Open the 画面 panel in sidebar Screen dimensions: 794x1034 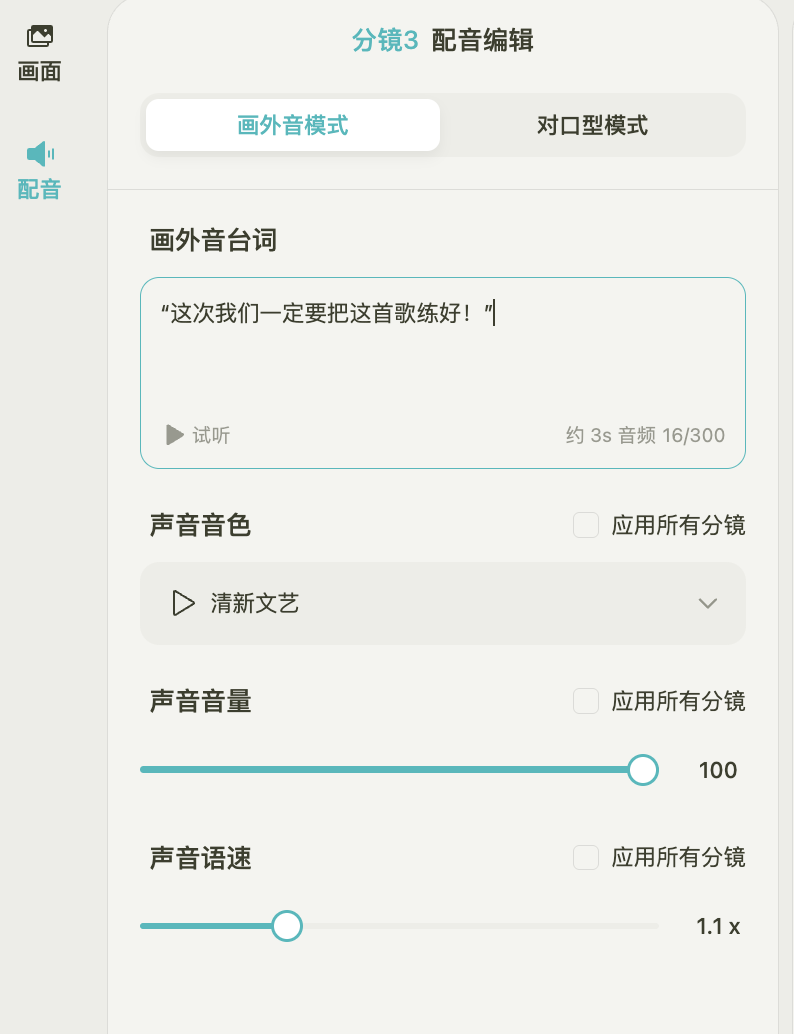[x=40, y=53]
